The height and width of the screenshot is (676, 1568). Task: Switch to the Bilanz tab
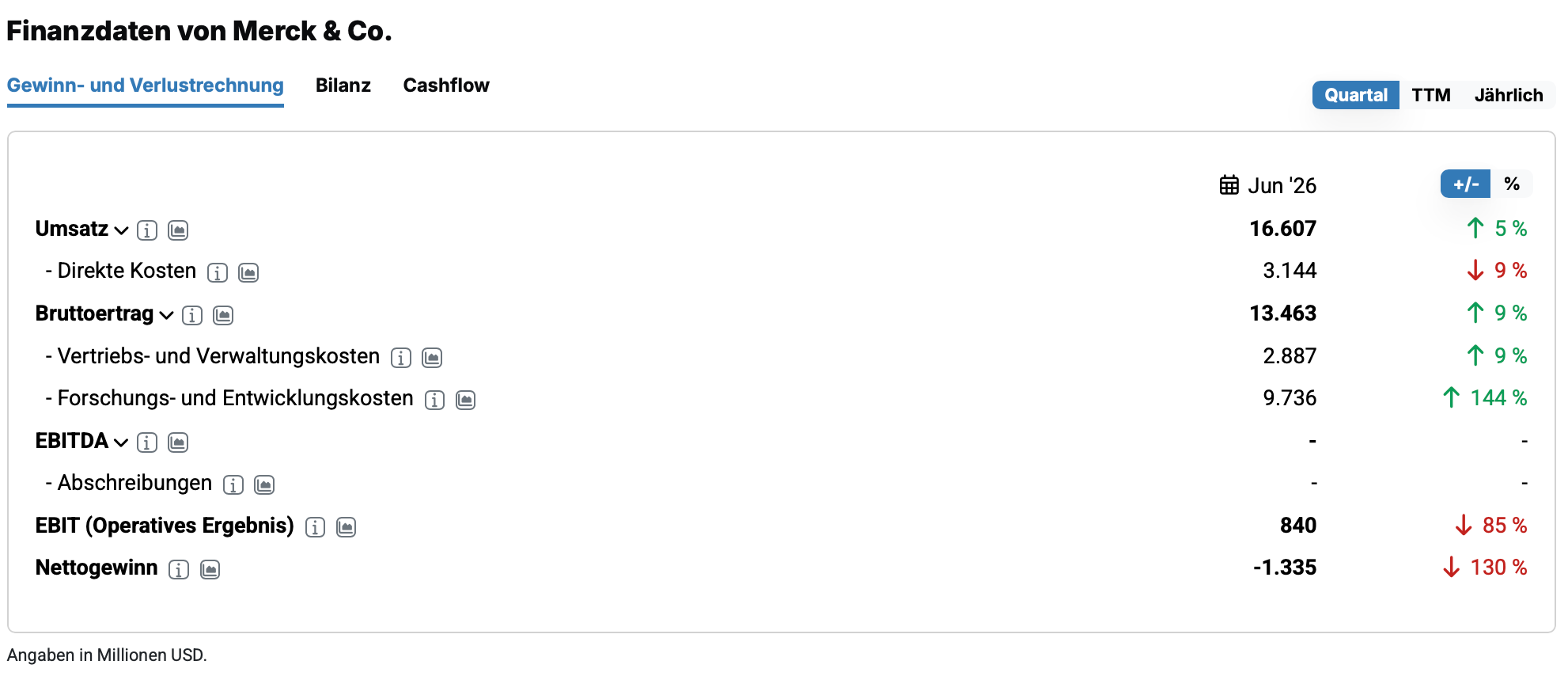(x=343, y=85)
